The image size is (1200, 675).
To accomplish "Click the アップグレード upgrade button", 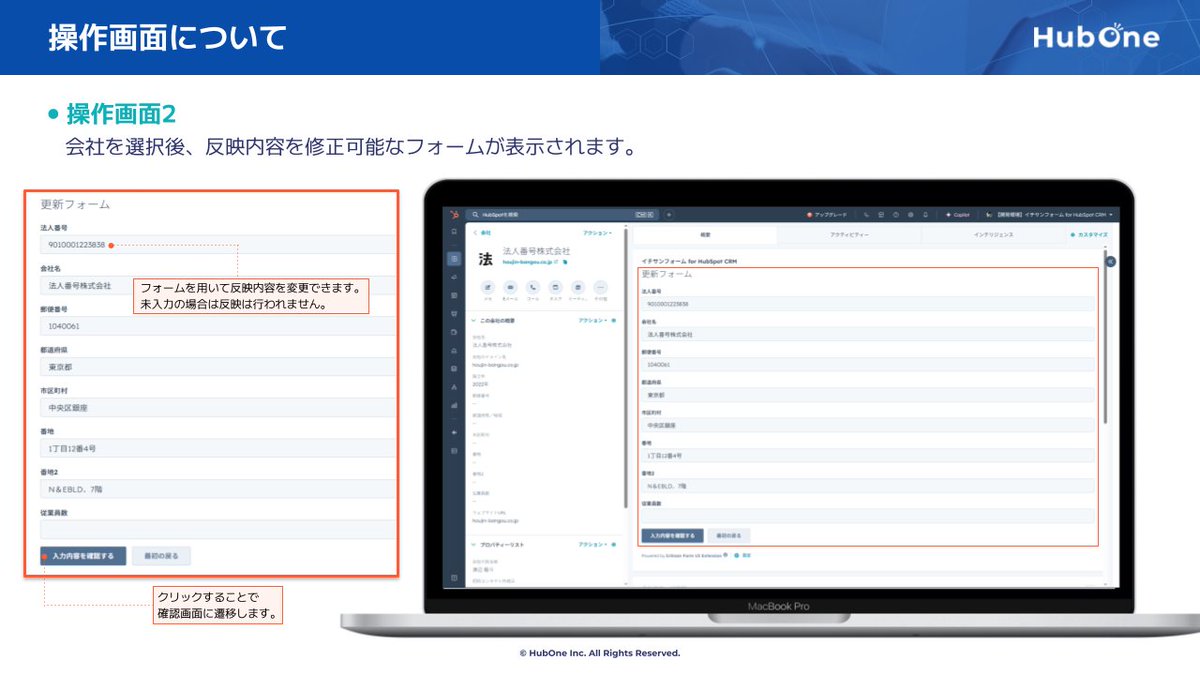I will (827, 214).
